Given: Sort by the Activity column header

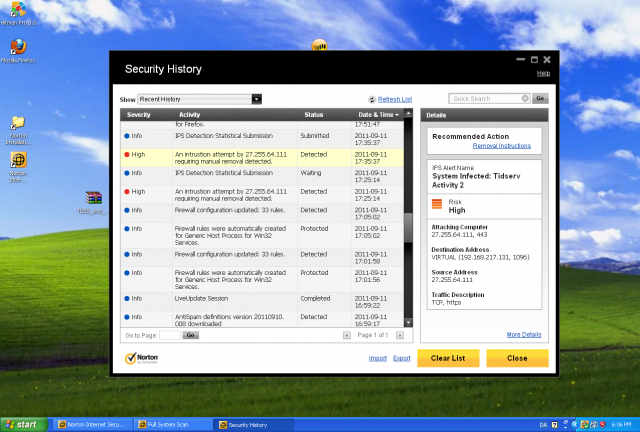Looking at the screenshot, I should tap(189, 115).
